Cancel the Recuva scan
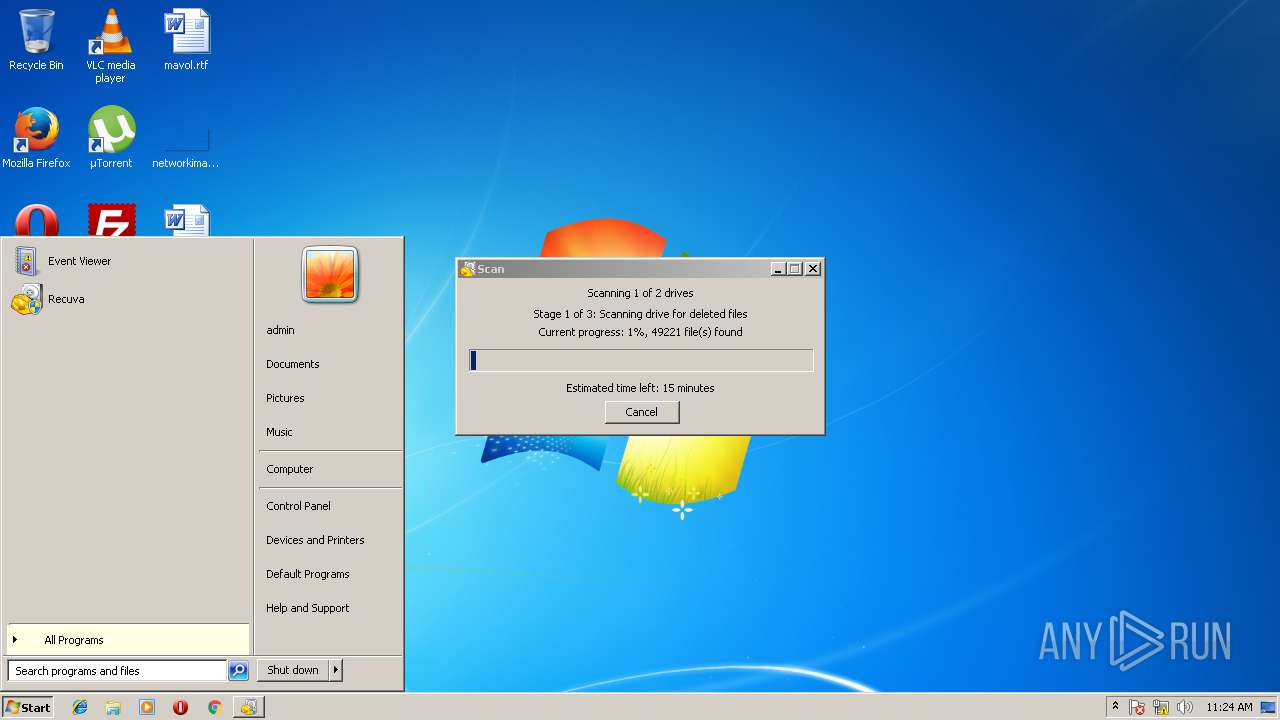Image resolution: width=1280 pixels, height=720 pixels. 642,412
